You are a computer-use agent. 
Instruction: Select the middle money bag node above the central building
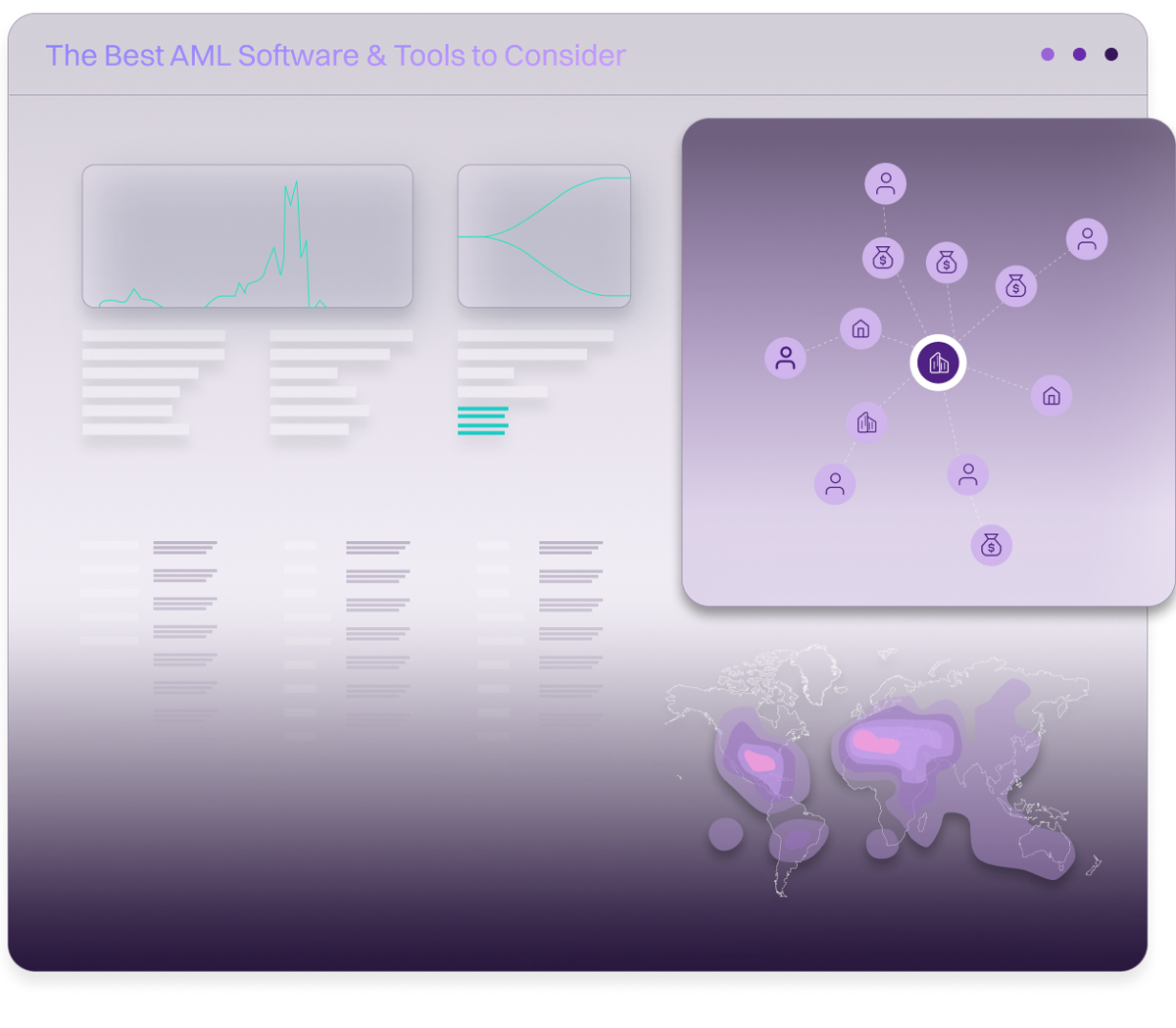point(947,262)
